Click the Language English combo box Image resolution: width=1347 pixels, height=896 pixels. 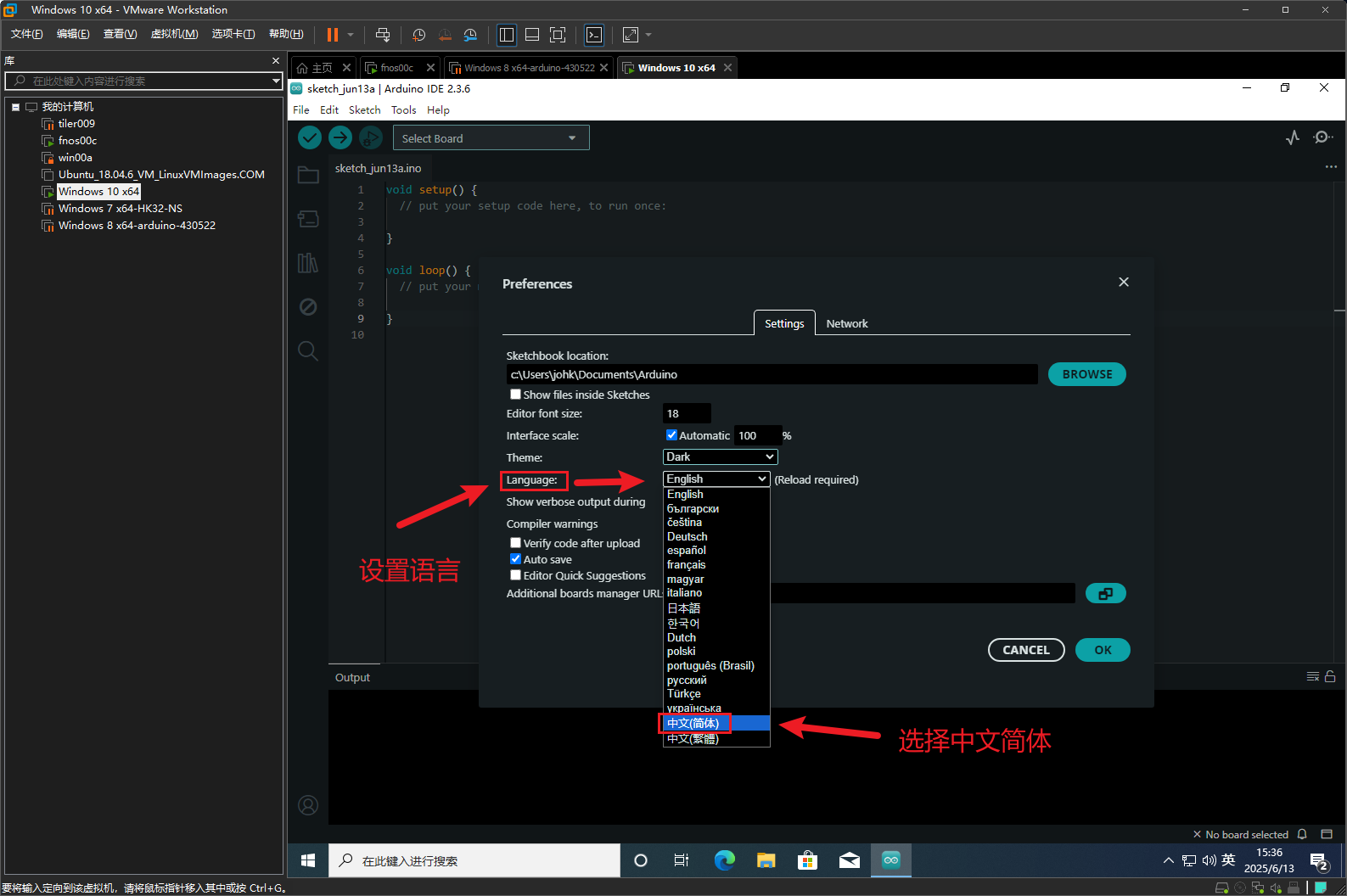(716, 479)
